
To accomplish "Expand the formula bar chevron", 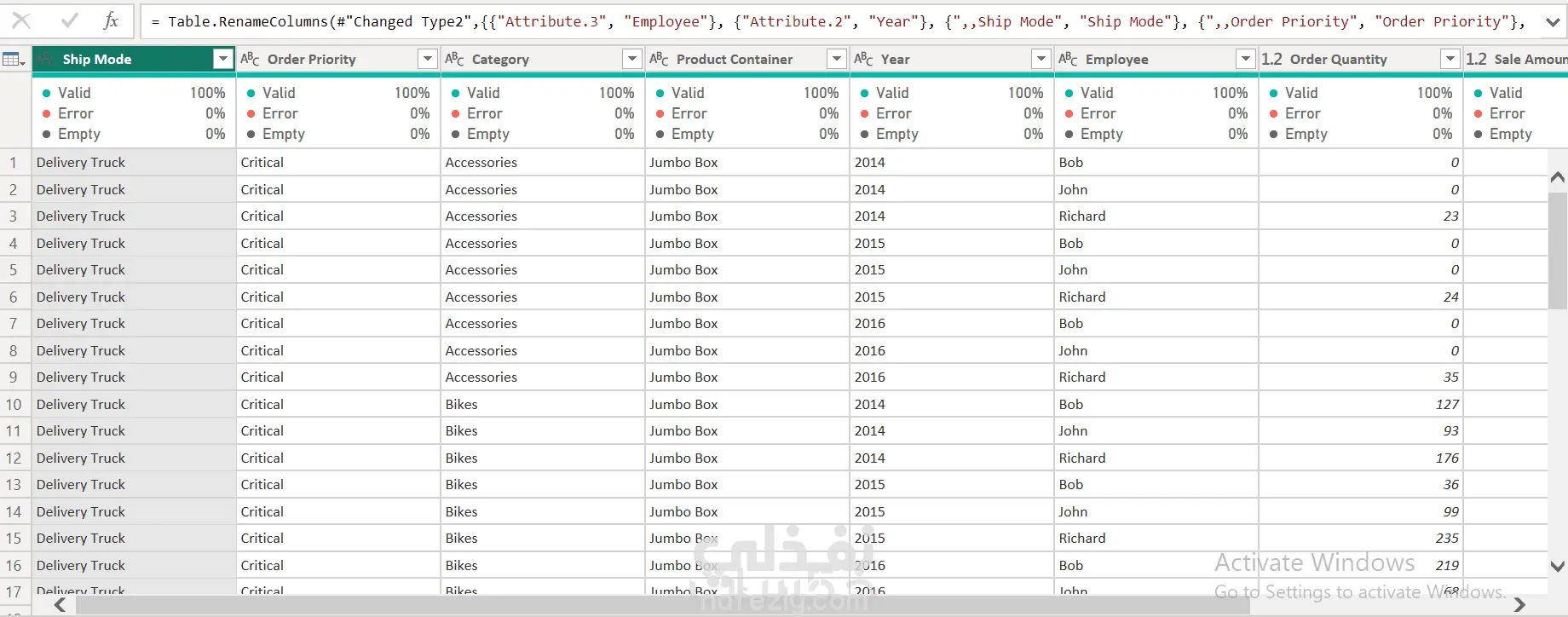I will coord(1553,22).
